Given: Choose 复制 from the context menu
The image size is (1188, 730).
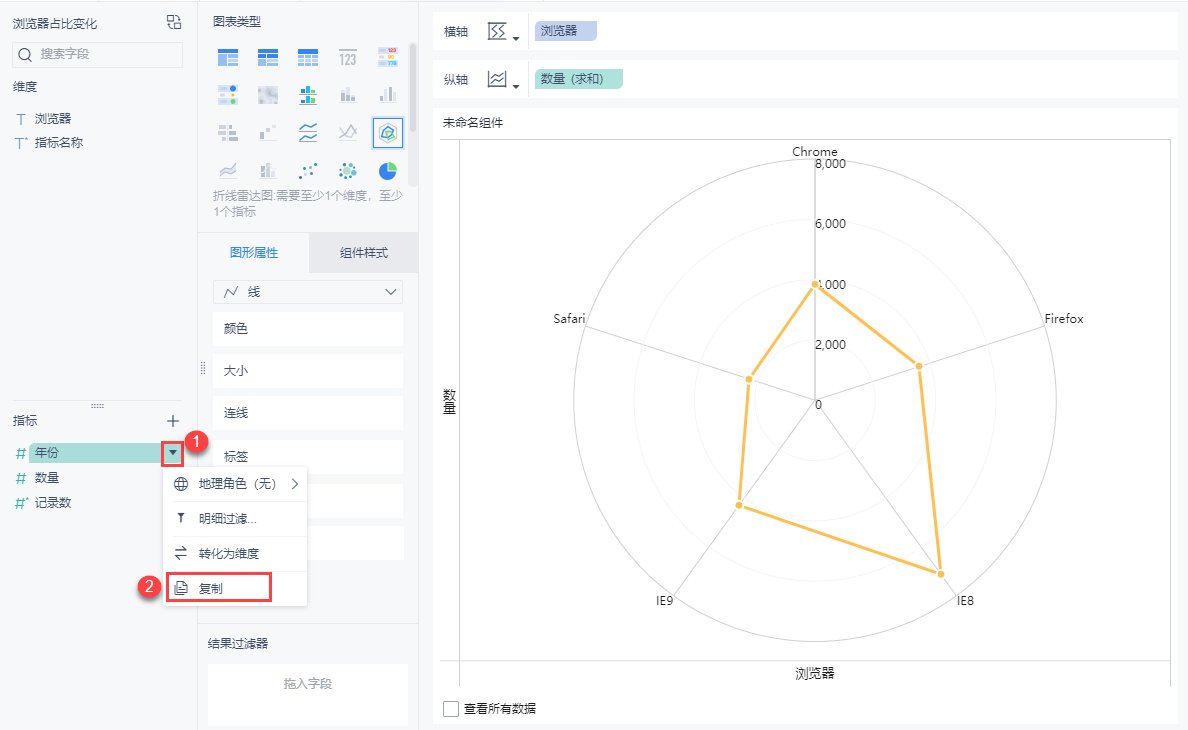Looking at the screenshot, I should [x=218, y=588].
